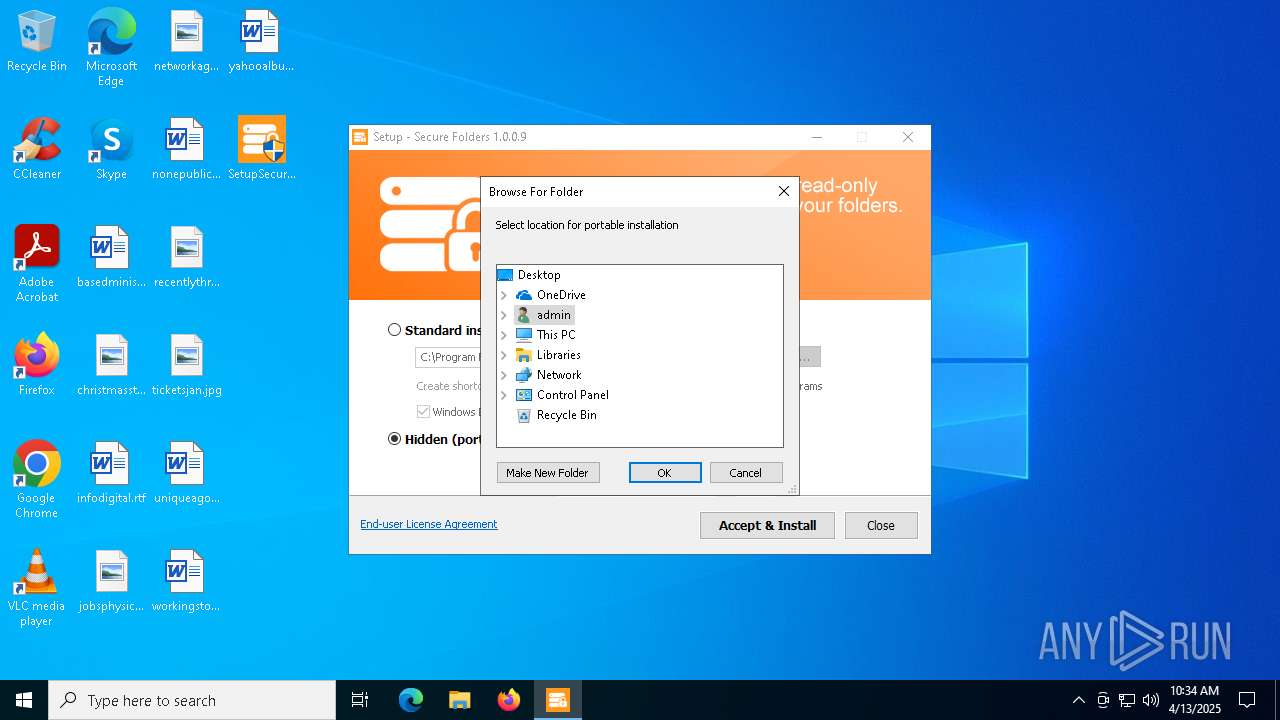Image resolution: width=1280 pixels, height=720 pixels.
Task: Open the Google Chrome desktop shortcut
Action: tap(37, 480)
